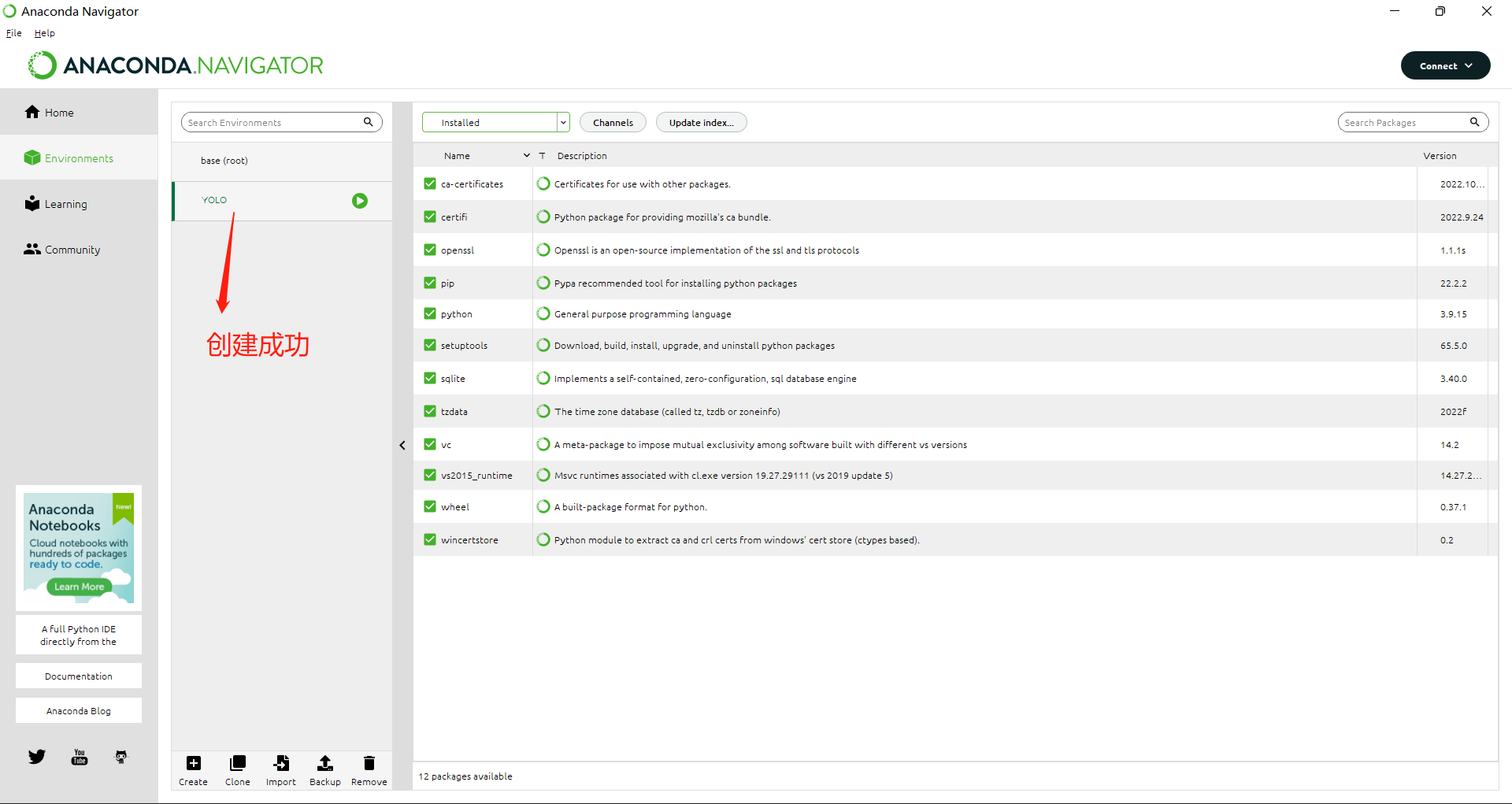Viewport: 1512px width, 804px height.
Task: Go to the Home tab
Action: pos(79,113)
